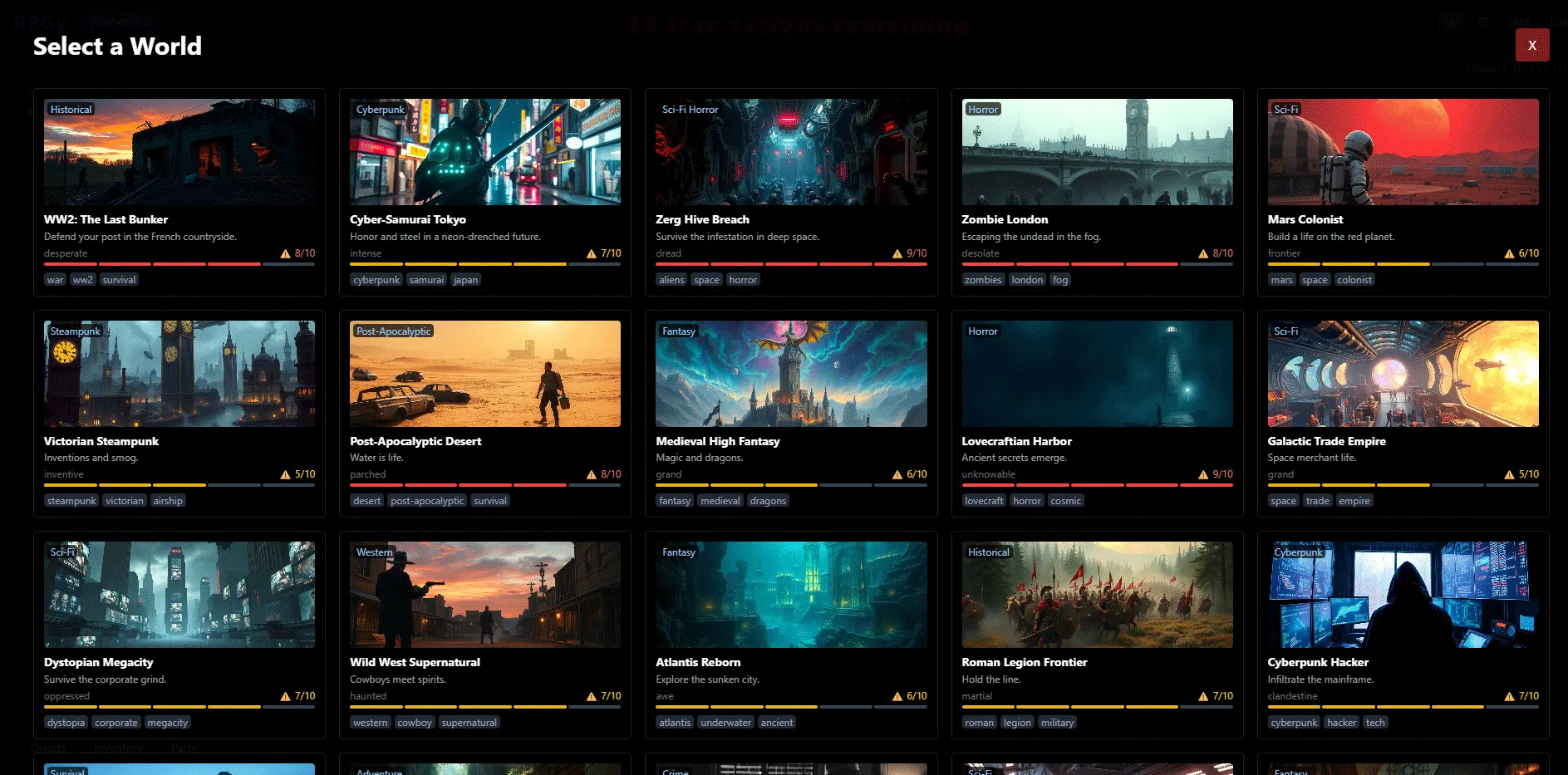Pick the Cyber-Samurai Tokyo world image
Image resolution: width=1568 pixels, height=775 pixels.
tap(485, 152)
